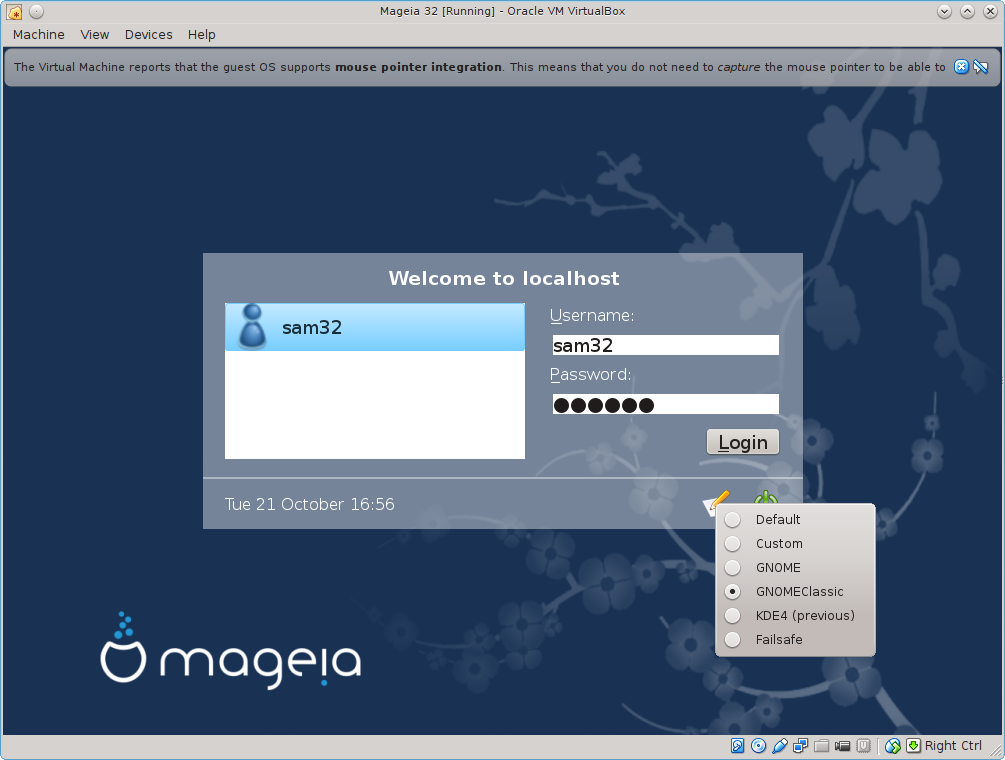Click the optical disc status icon
The width and height of the screenshot is (1005, 760).
click(758, 745)
